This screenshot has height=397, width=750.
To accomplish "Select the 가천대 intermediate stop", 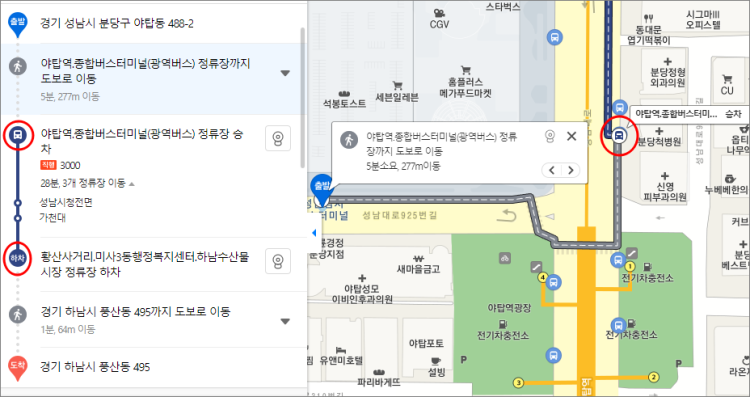I will [x=53, y=218].
